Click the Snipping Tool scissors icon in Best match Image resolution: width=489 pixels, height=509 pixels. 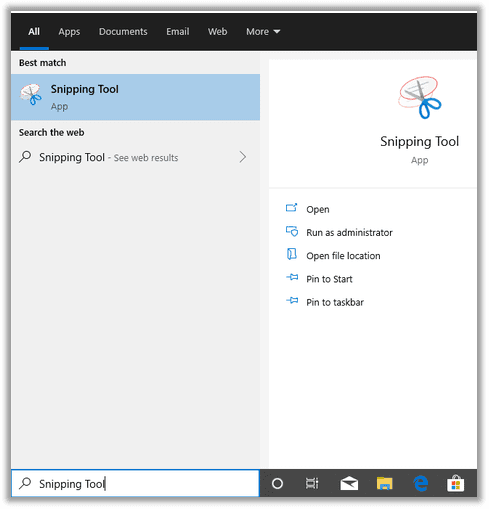tap(31, 94)
